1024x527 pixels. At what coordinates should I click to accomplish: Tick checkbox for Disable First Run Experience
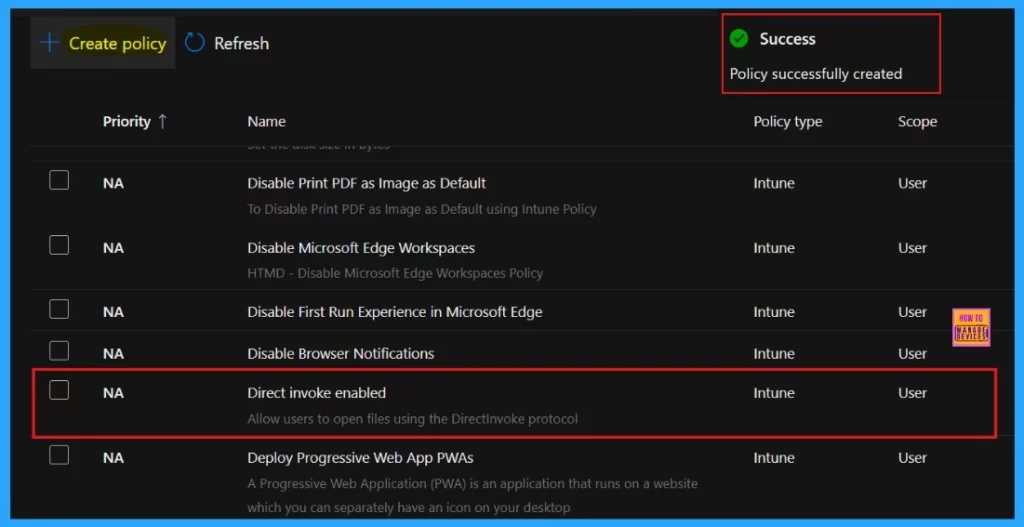pyautogui.click(x=59, y=309)
